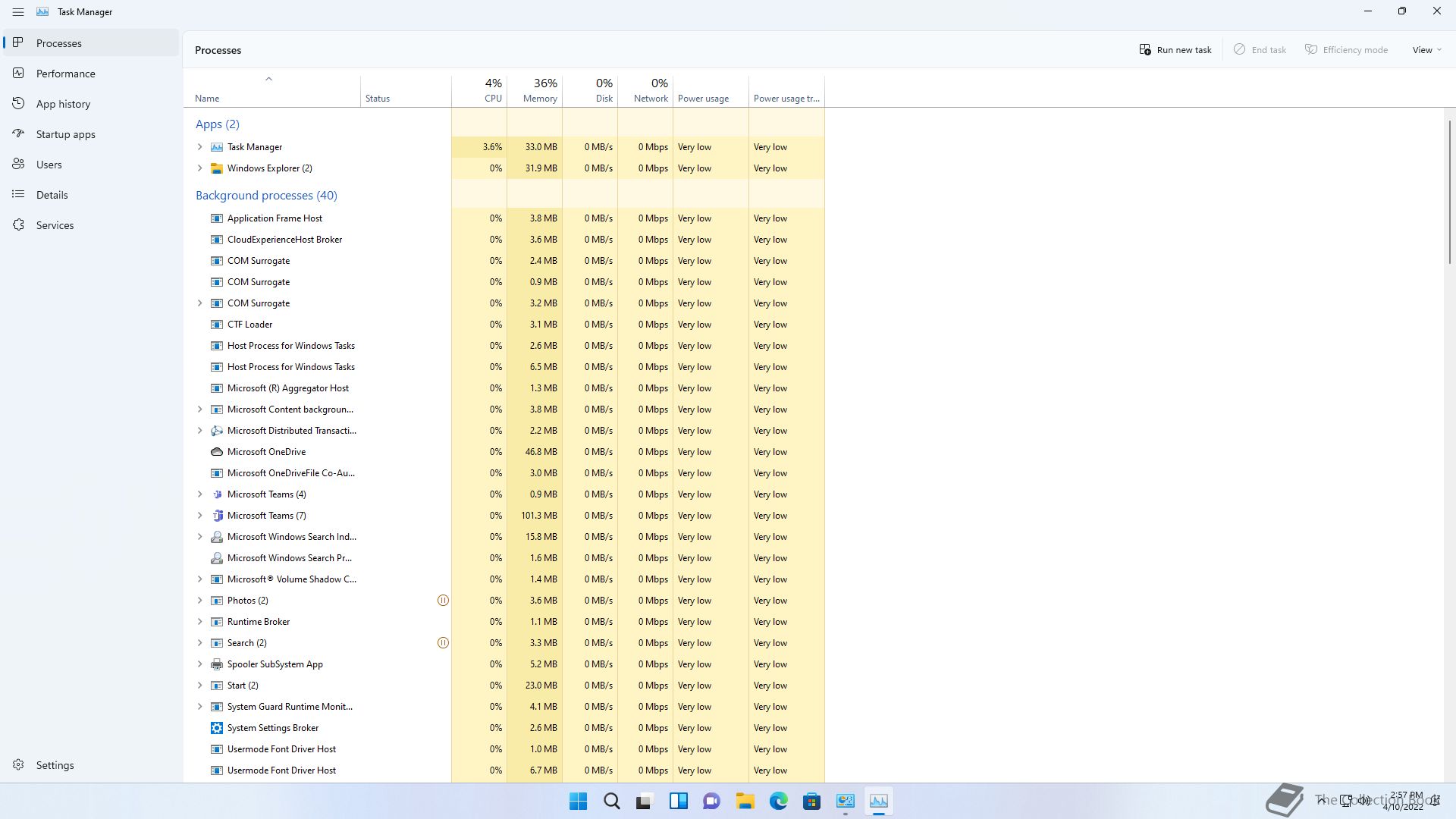This screenshot has width=1456, height=819.
Task: Switch to the Startup apps page
Action: tap(91, 134)
